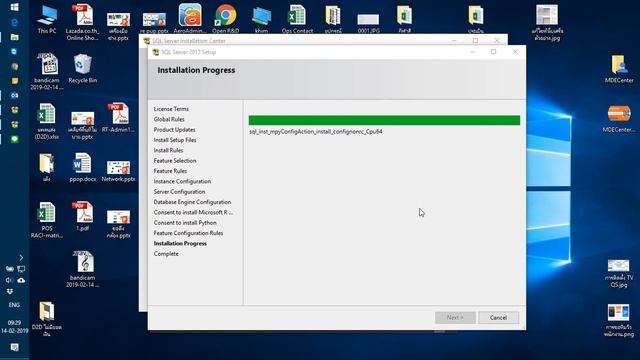The width and height of the screenshot is (640, 360).
Task: Switch the ENG input language indicator
Action: click(14, 305)
